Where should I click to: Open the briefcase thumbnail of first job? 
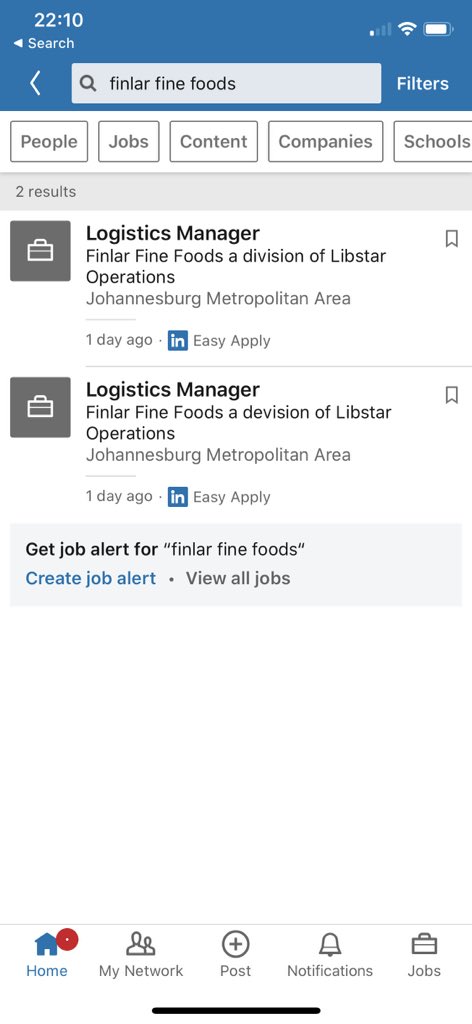pos(40,251)
